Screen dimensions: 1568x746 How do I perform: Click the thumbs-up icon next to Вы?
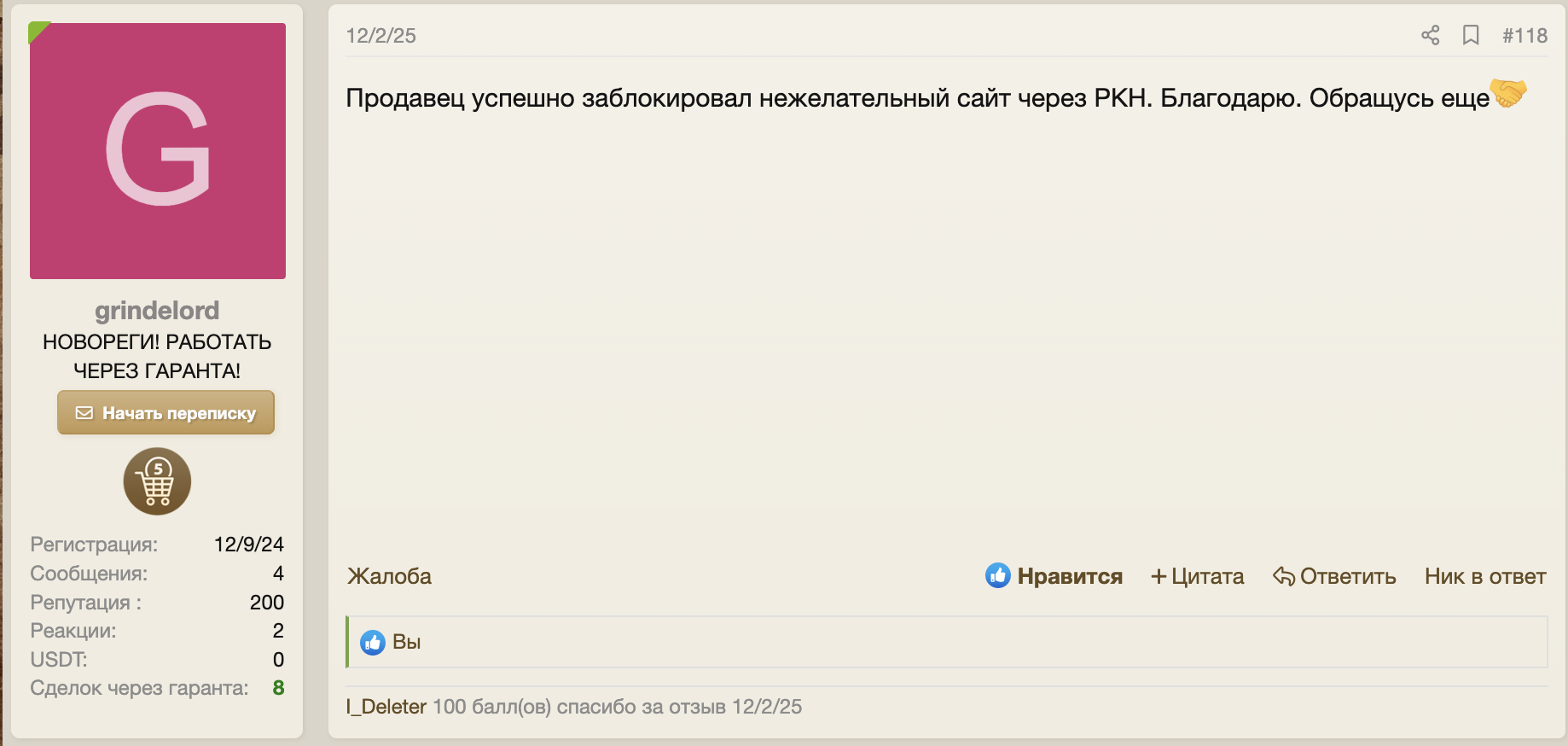click(373, 642)
